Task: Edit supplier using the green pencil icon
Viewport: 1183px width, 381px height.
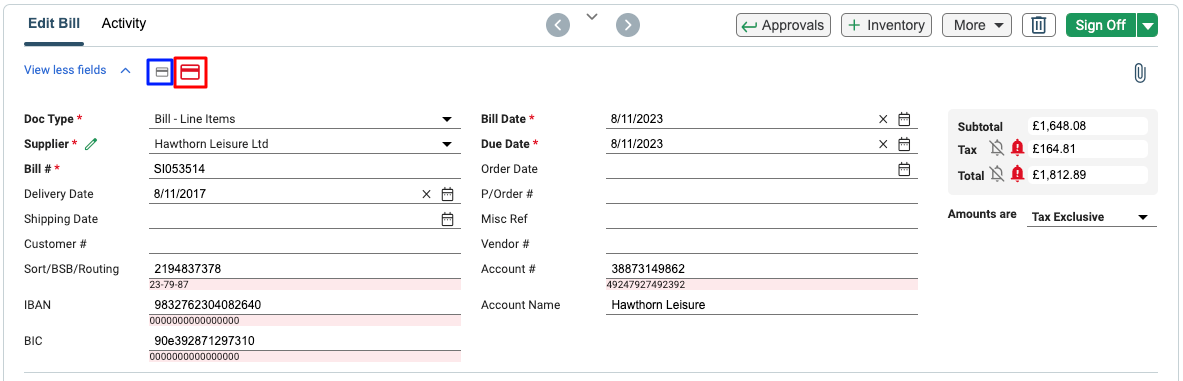Action: [x=91, y=143]
